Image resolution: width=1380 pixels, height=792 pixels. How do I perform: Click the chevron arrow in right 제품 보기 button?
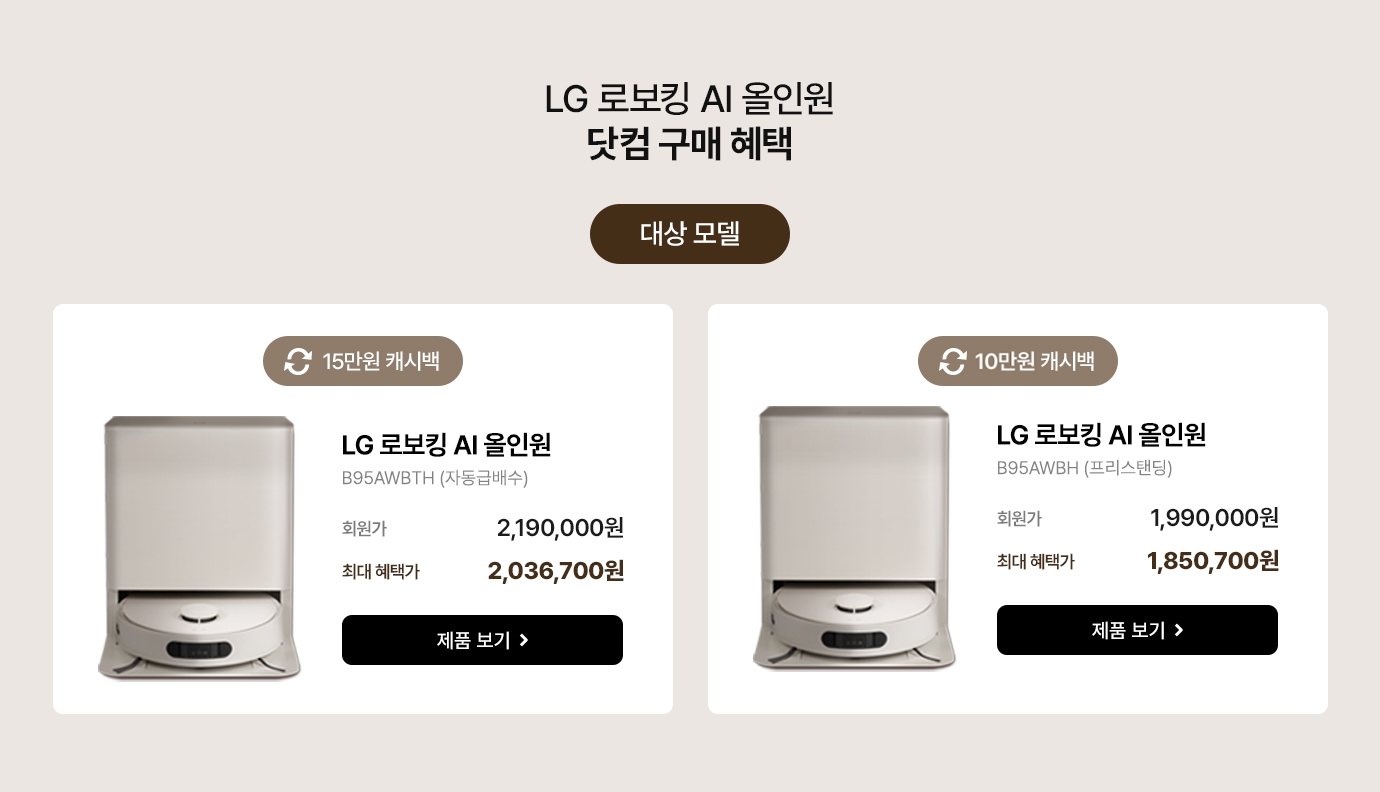coord(1179,630)
